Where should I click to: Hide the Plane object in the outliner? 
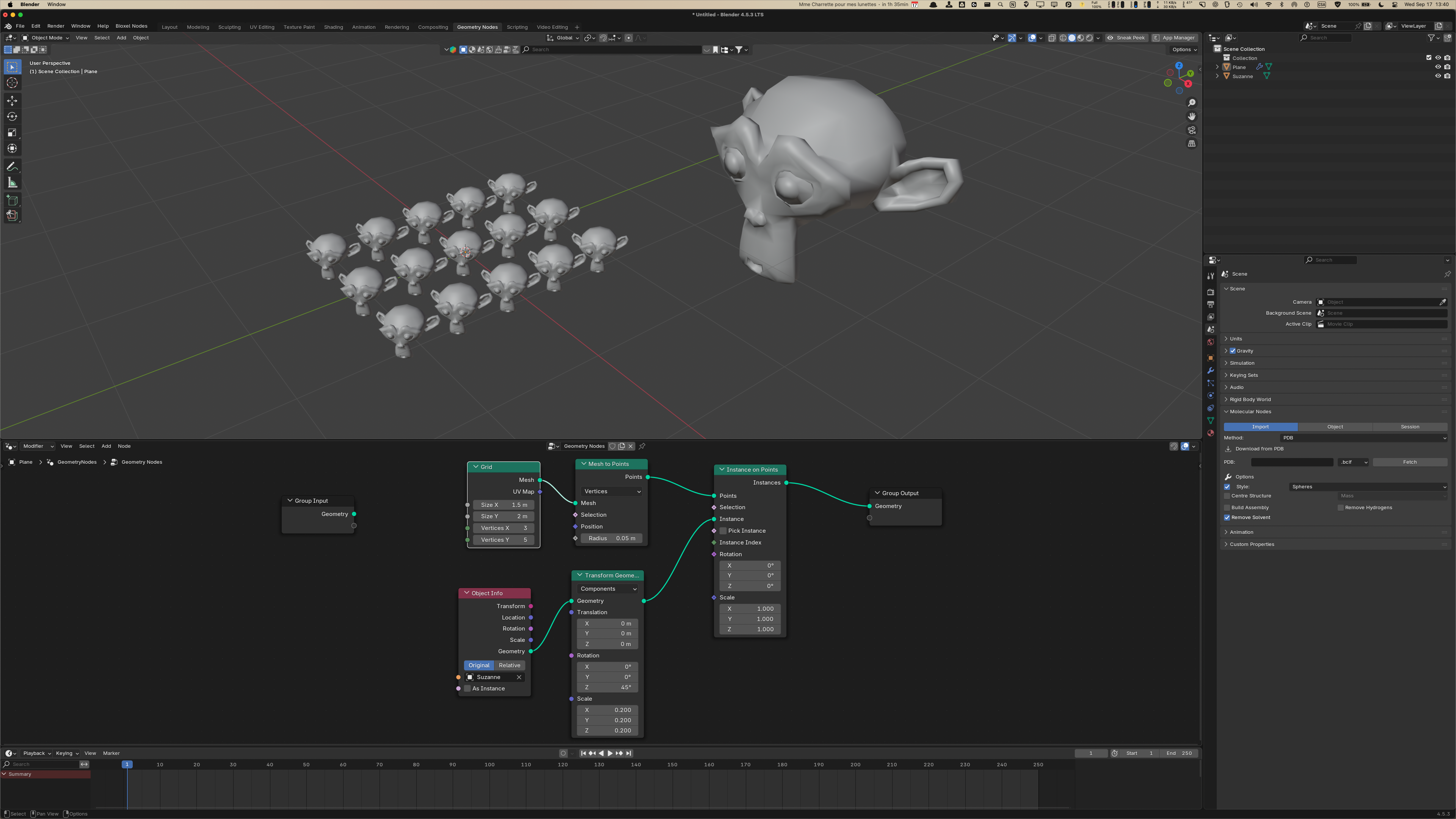[1438, 67]
